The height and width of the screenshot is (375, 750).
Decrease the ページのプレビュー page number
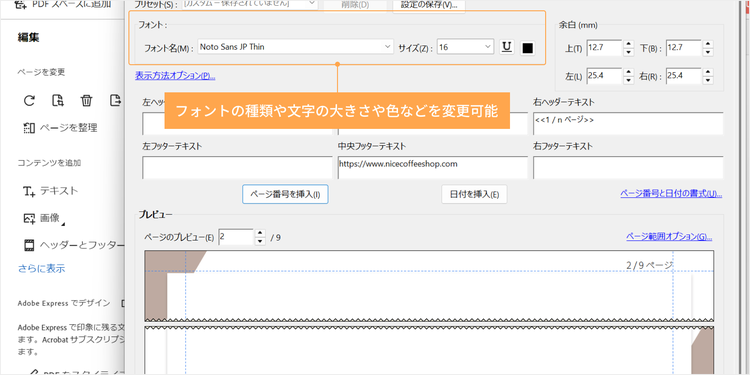pyautogui.click(x=260, y=241)
